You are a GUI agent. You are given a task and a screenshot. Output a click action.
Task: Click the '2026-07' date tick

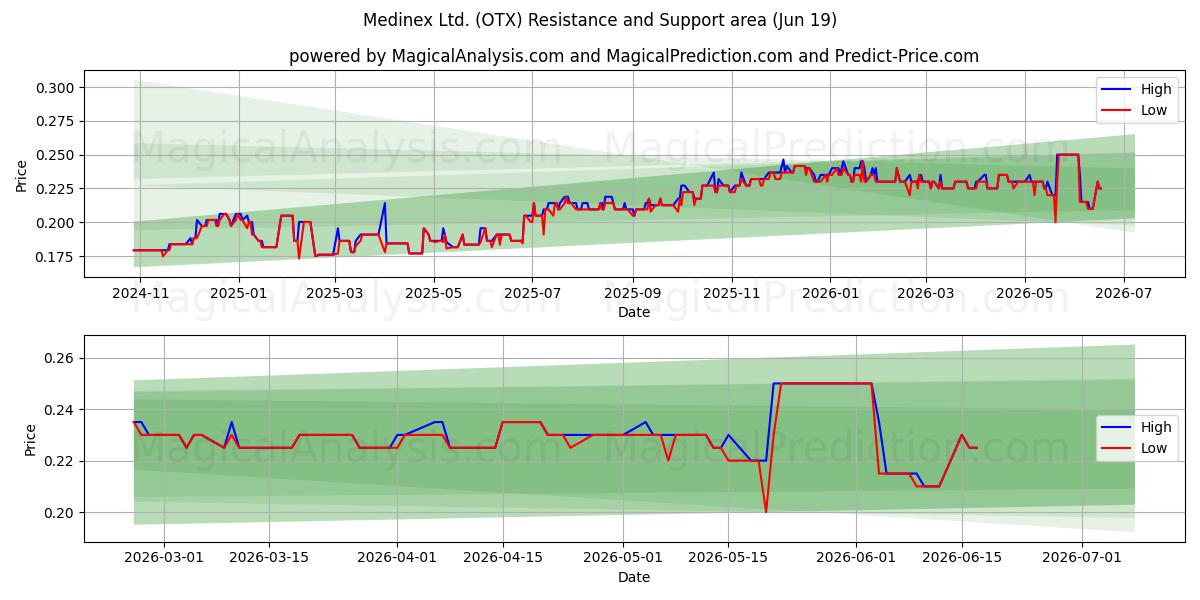coord(1123,294)
